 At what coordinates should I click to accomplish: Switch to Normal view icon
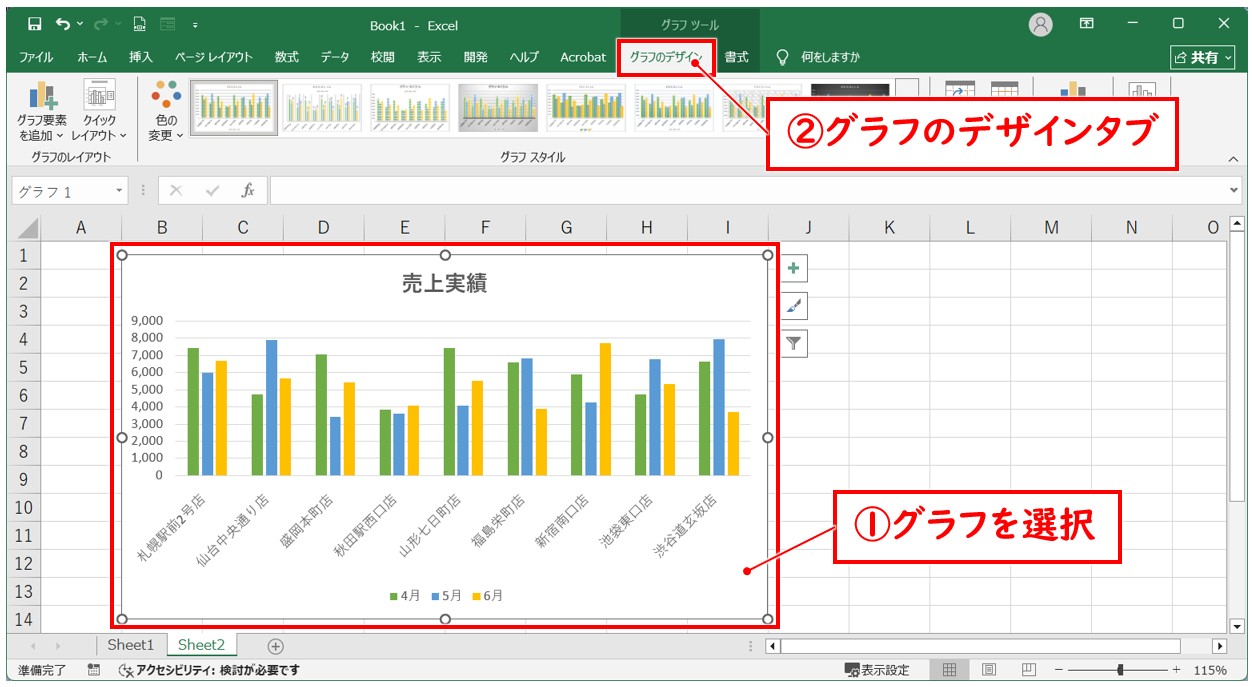pos(950,670)
